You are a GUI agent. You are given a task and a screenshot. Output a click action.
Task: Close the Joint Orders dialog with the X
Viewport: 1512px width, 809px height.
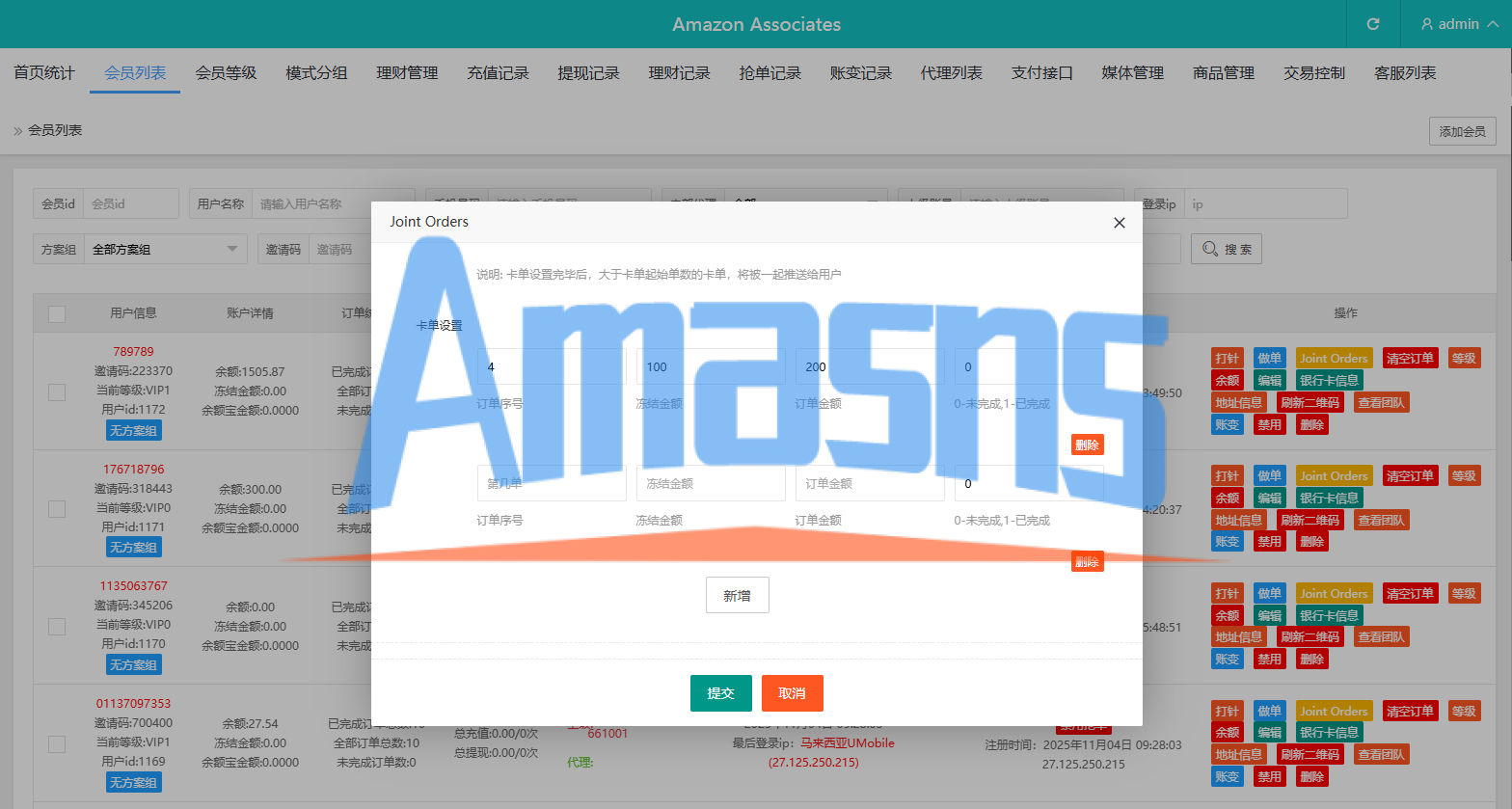(1120, 223)
